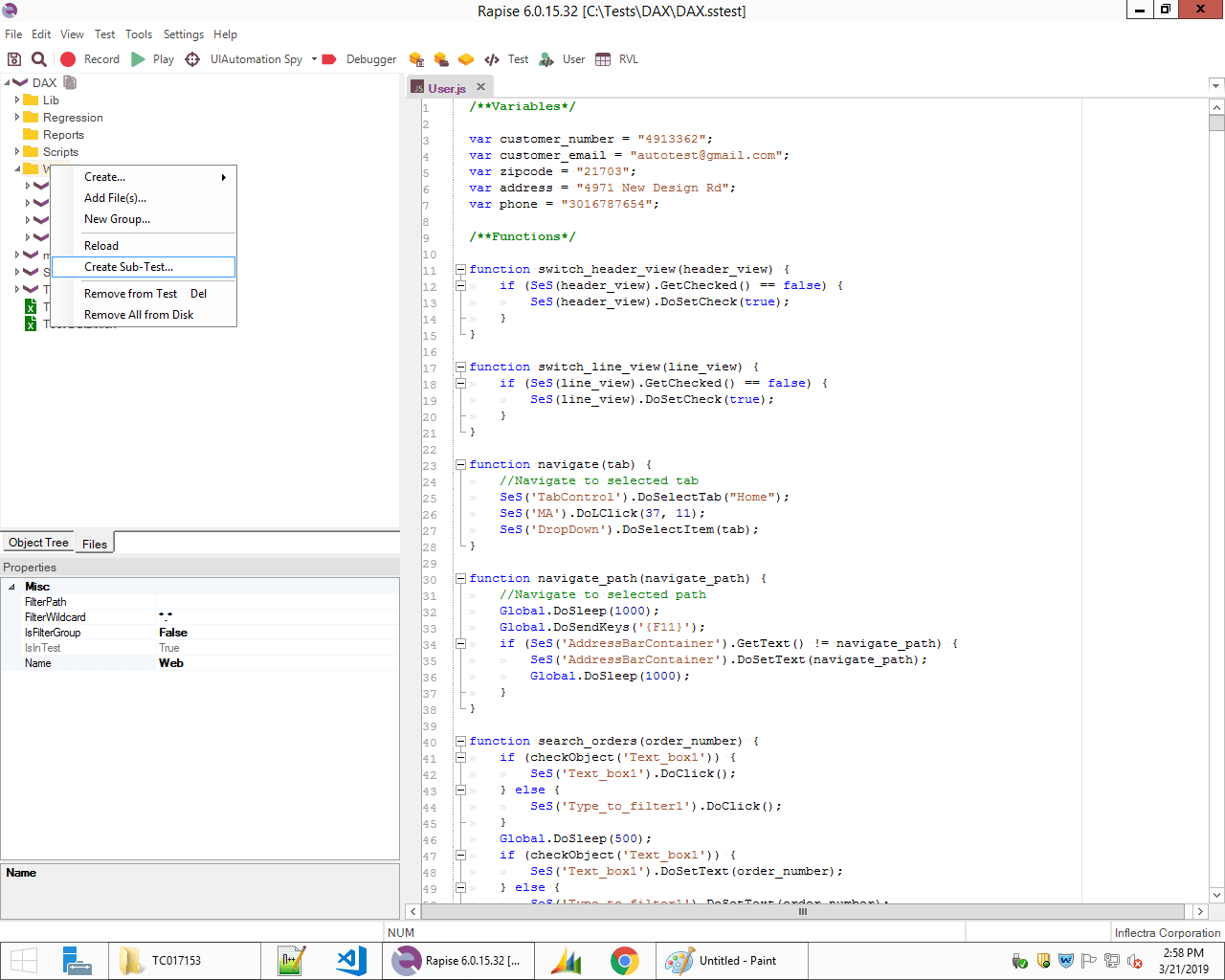Image resolution: width=1225 pixels, height=980 pixels.
Task: Click the FilterWildcard property value field
Action: click(278, 617)
